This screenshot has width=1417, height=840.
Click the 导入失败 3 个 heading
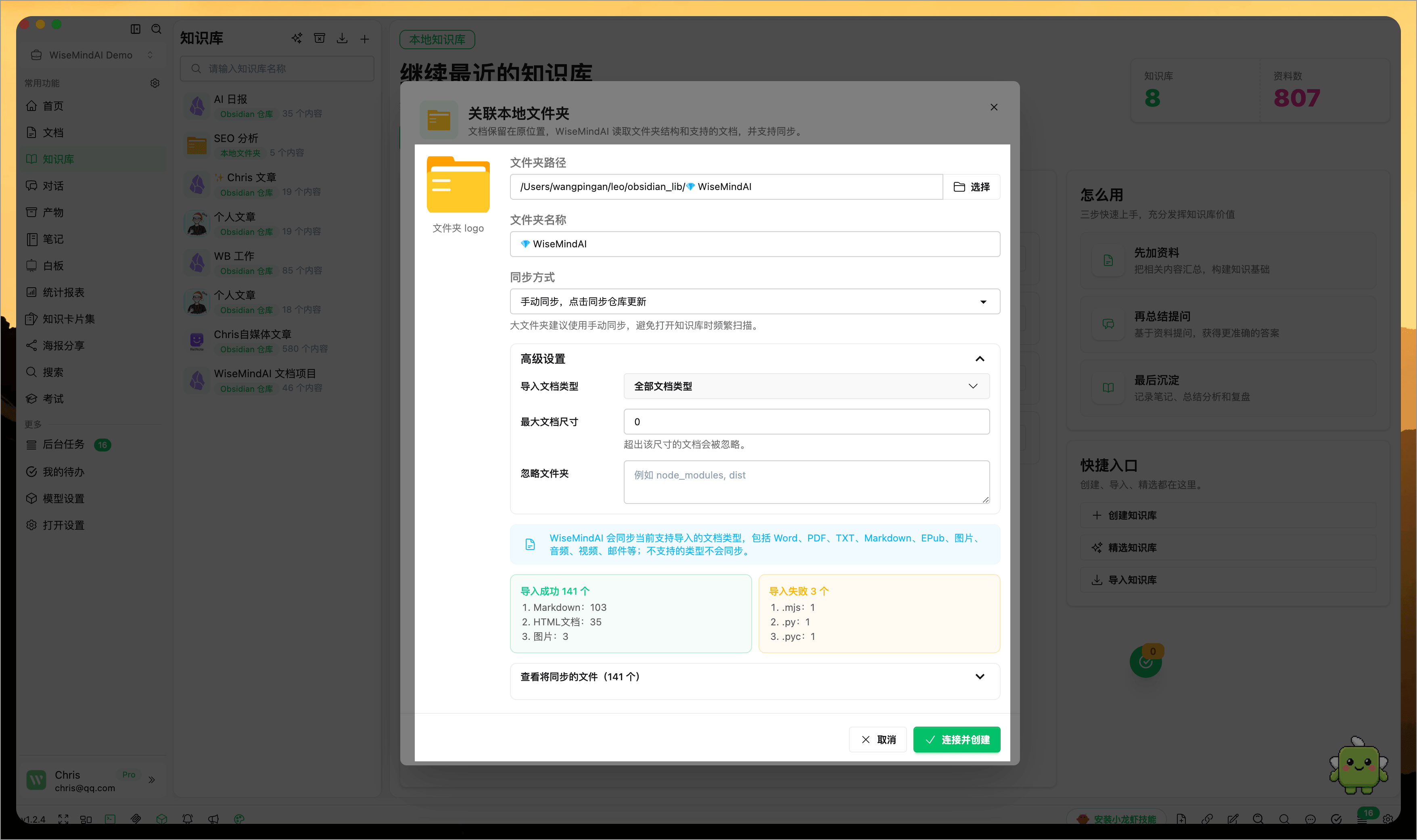(798, 591)
